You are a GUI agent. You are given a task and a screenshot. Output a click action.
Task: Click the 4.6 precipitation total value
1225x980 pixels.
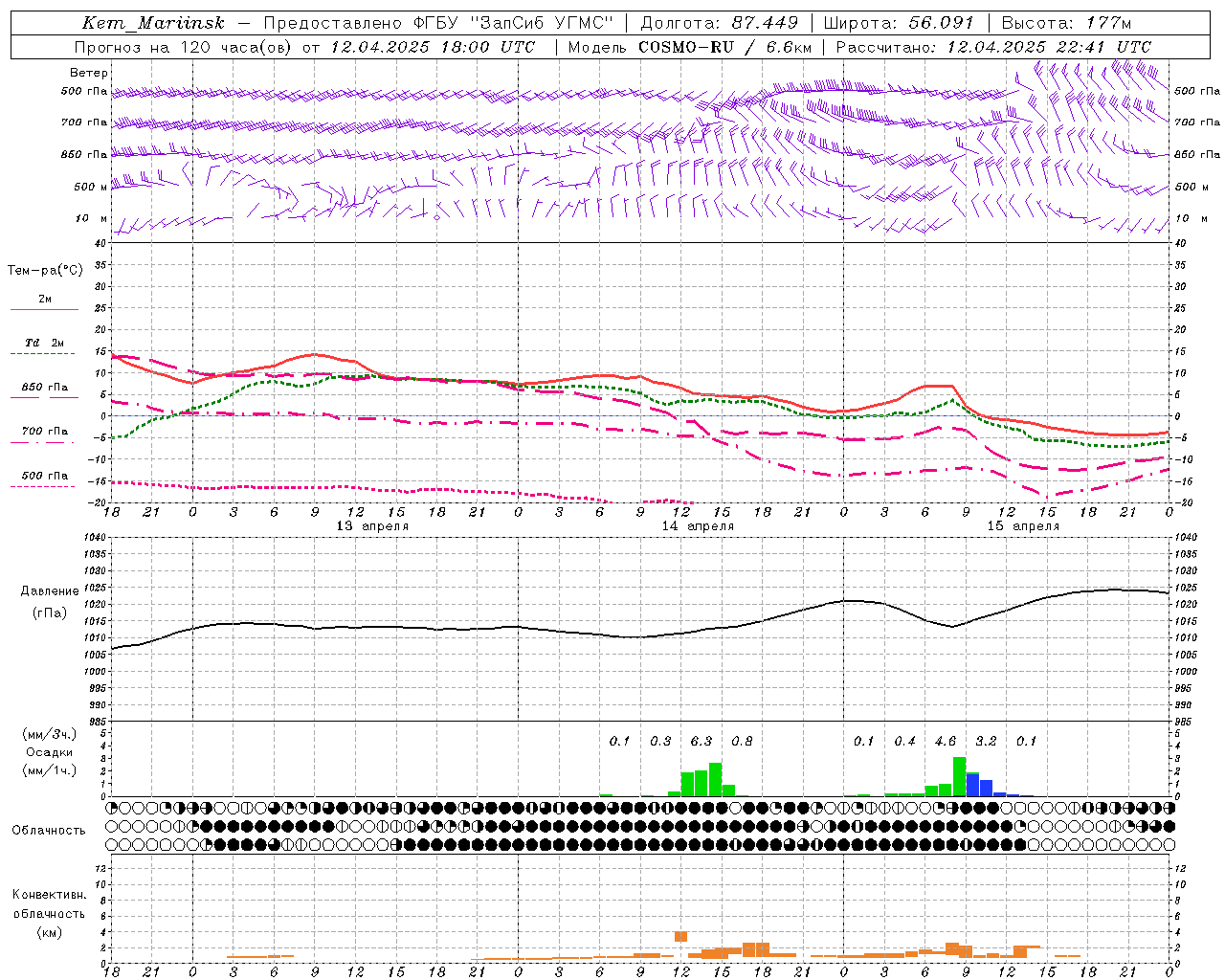(x=946, y=741)
